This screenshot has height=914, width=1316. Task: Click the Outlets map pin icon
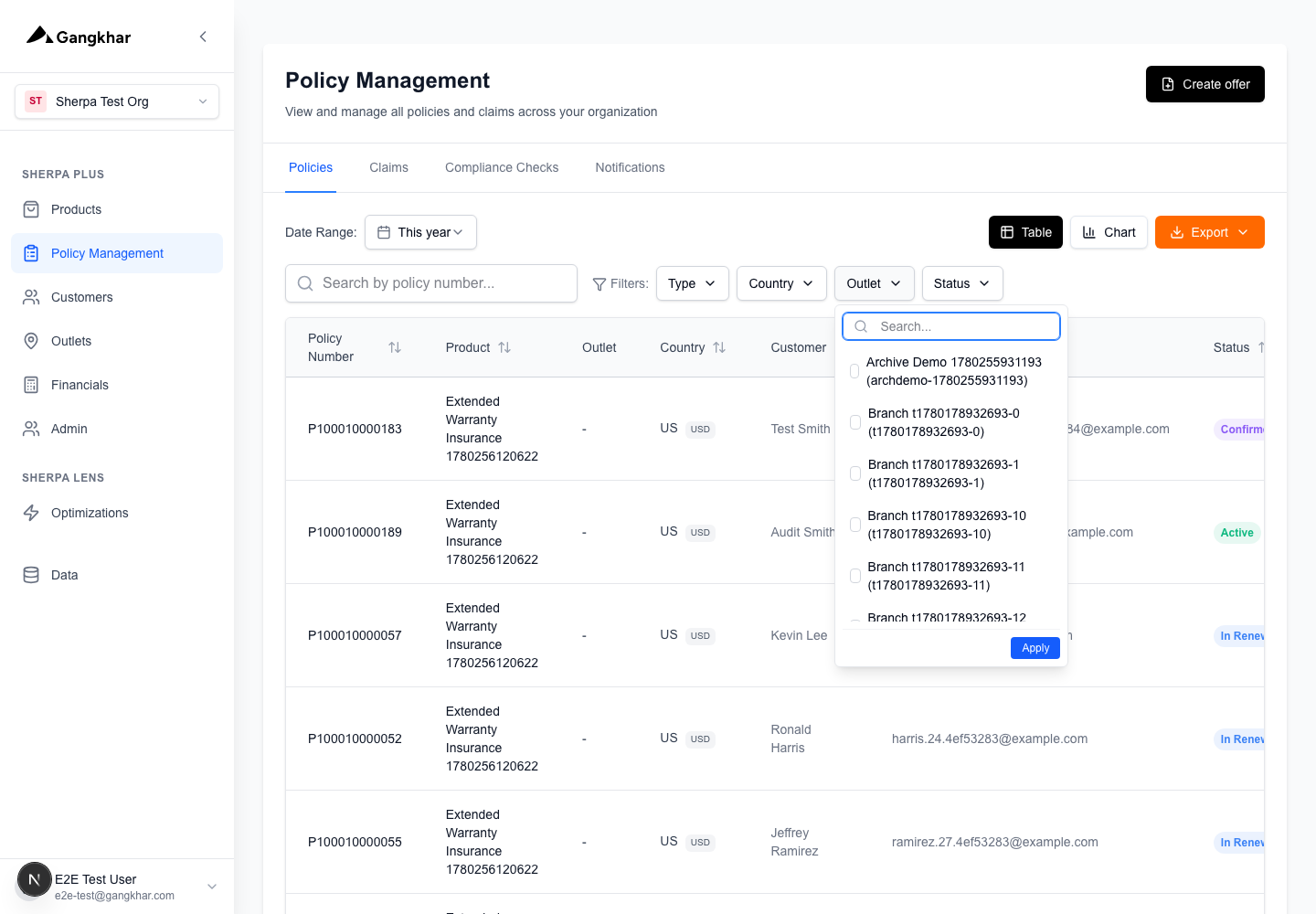[x=31, y=341]
